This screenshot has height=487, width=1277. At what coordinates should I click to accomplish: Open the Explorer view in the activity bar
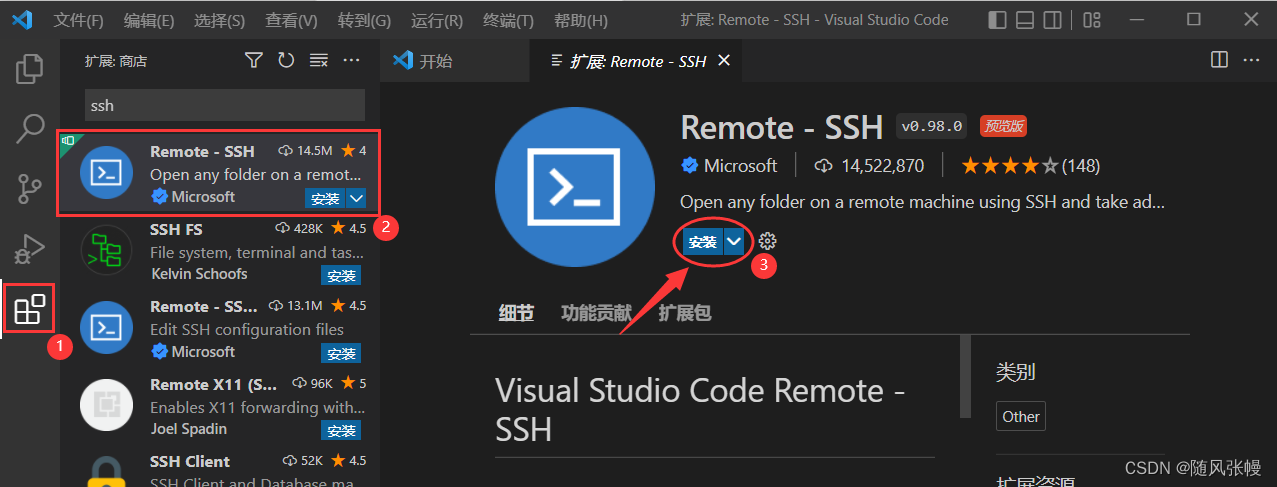pos(30,68)
